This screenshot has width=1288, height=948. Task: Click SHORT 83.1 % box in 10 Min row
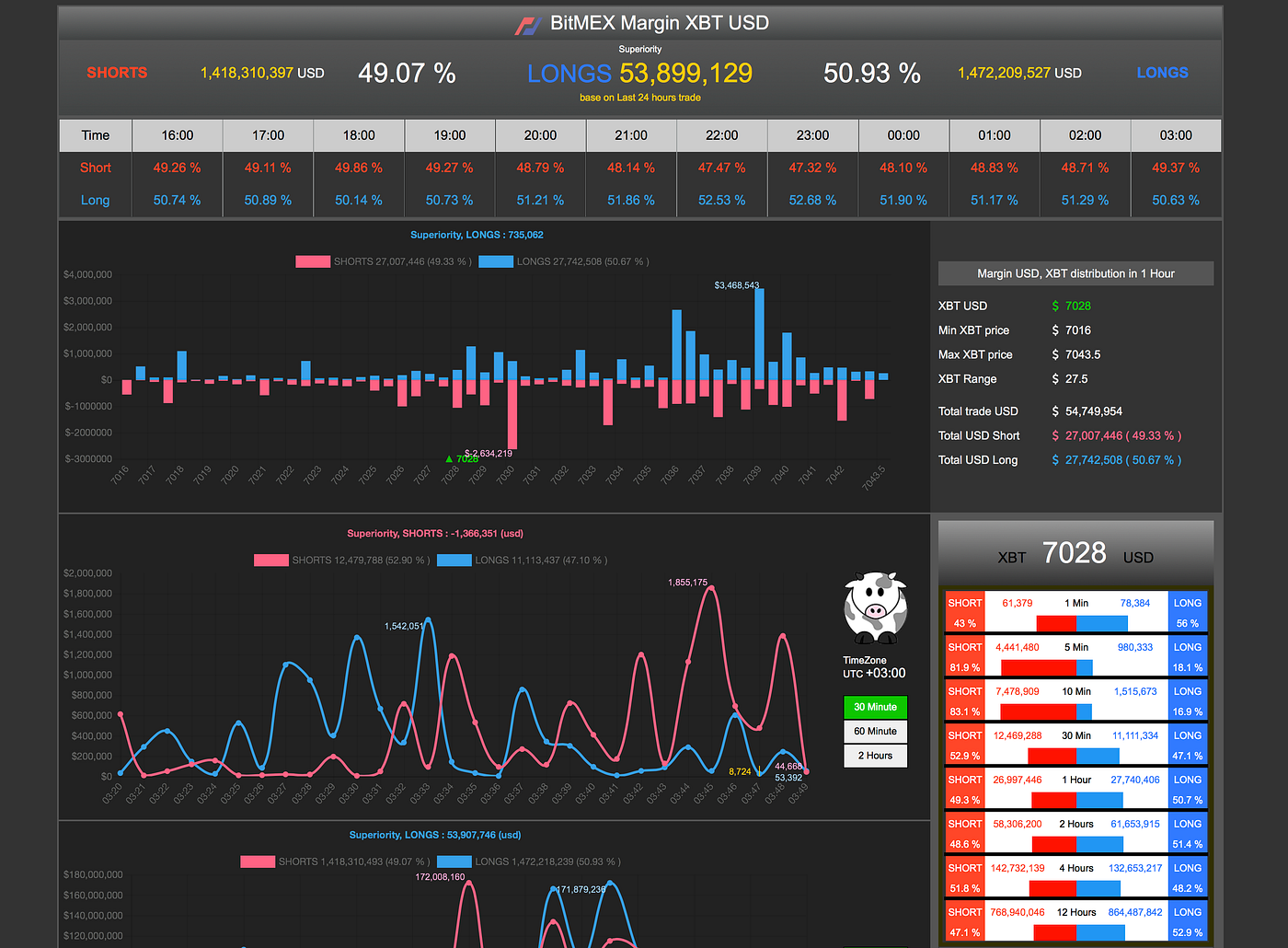click(x=965, y=701)
